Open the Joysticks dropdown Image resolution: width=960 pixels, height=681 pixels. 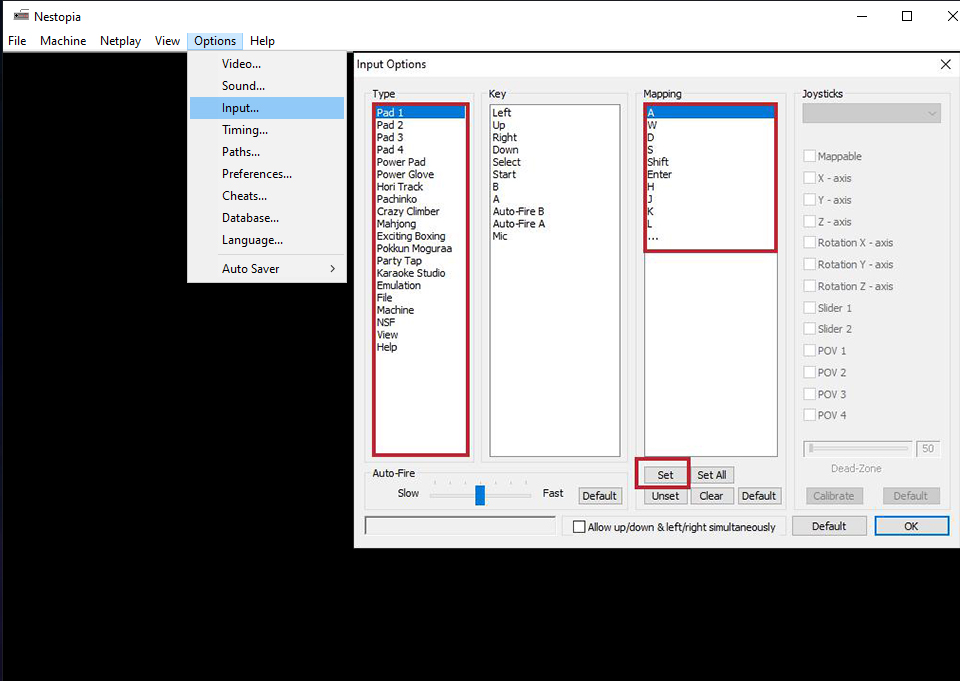(x=871, y=113)
